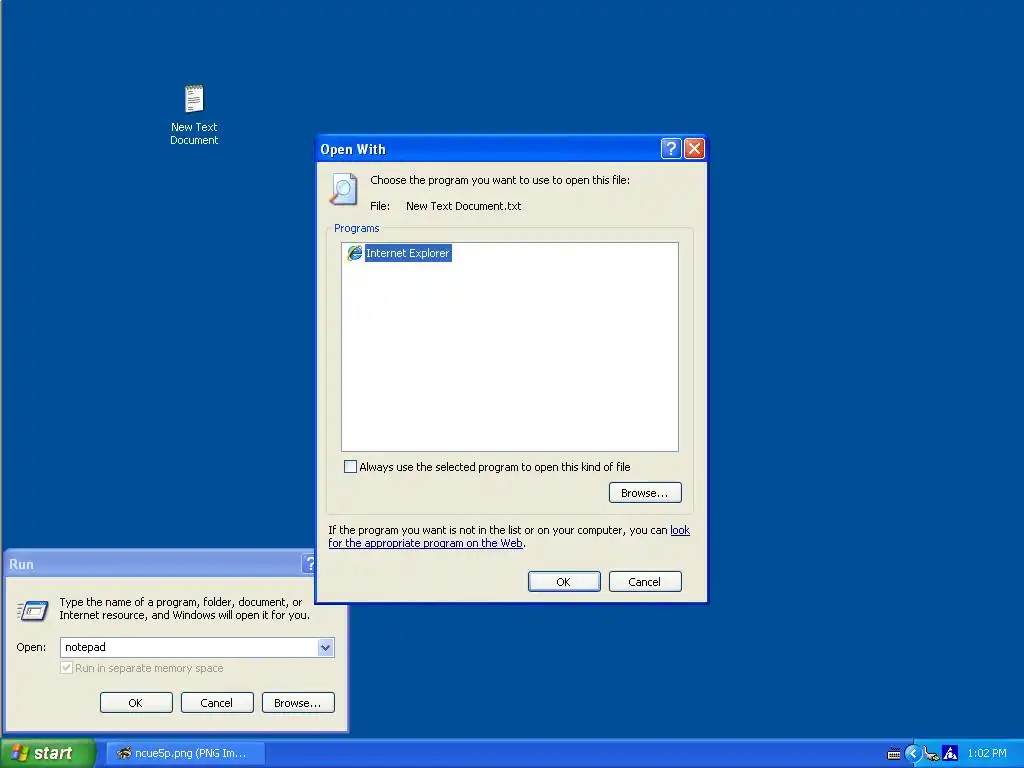Cancel the Run dialog

tap(217, 703)
